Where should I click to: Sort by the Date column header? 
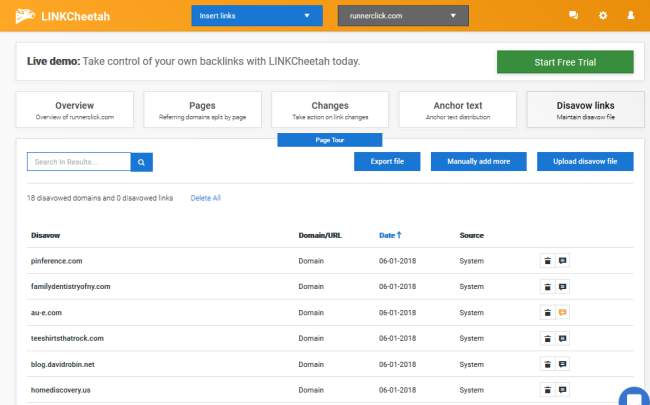click(x=390, y=235)
